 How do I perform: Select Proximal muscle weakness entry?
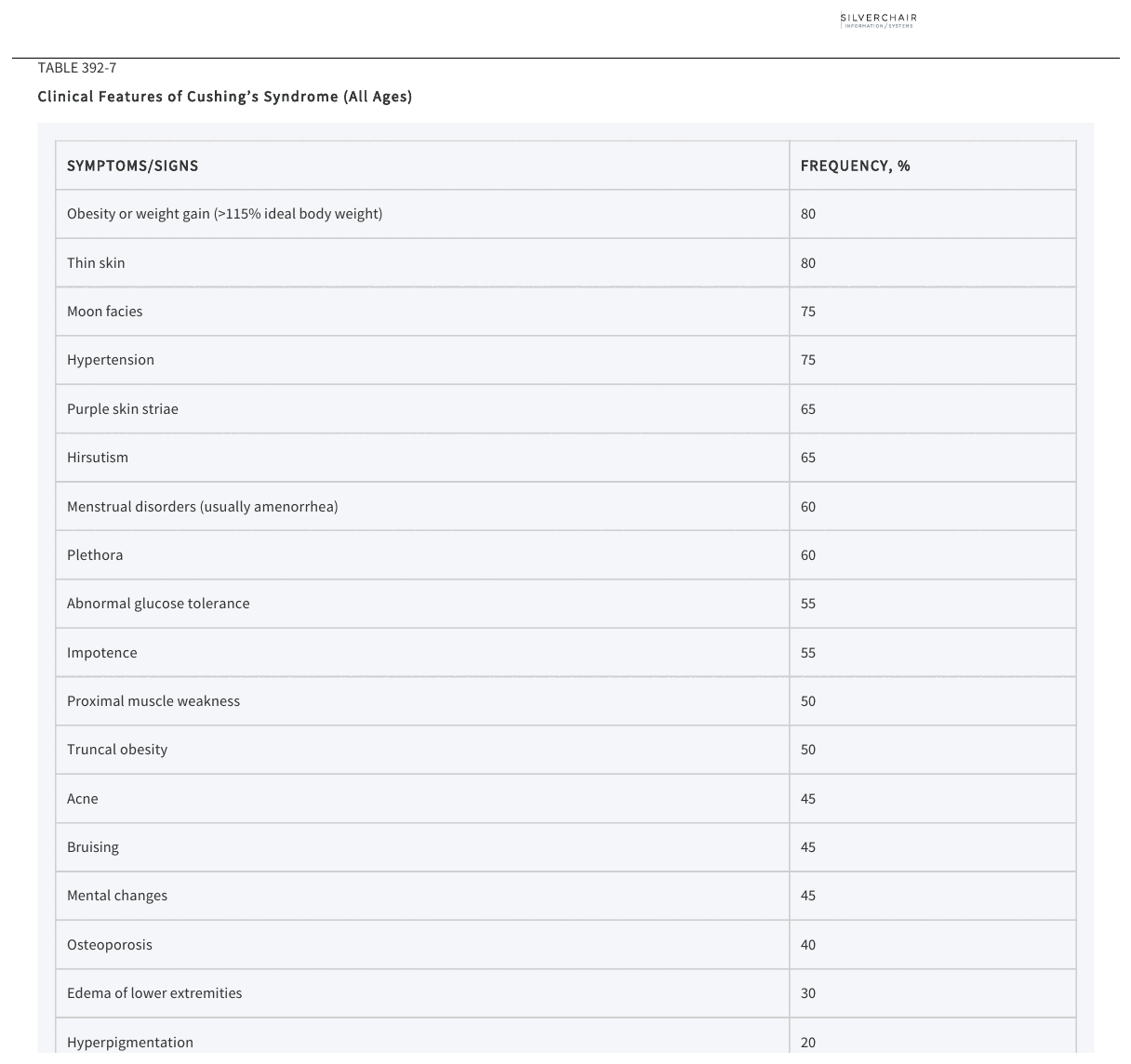pos(153,701)
